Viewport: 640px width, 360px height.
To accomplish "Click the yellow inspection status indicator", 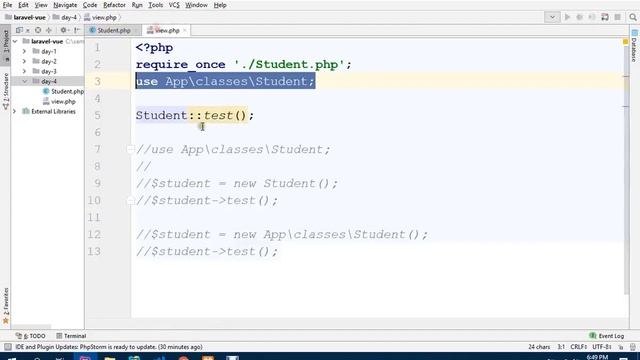I will tap(625, 42).
